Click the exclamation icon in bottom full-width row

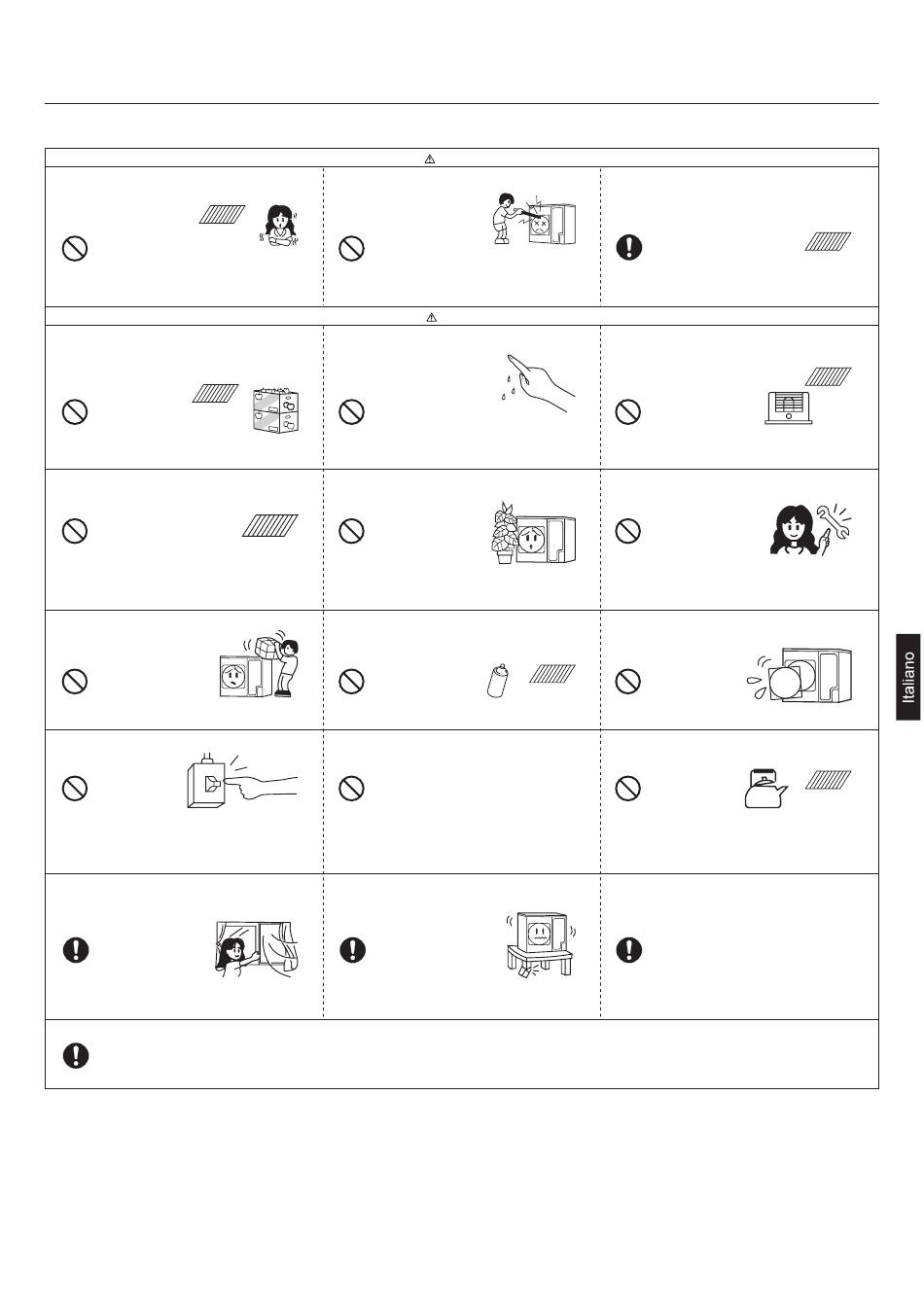(x=76, y=1054)
